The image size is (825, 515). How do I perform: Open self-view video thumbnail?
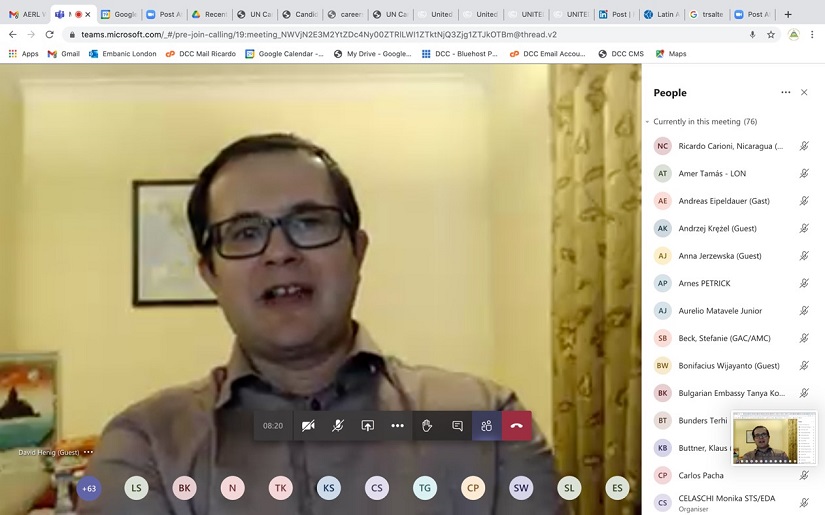[773, 438]
